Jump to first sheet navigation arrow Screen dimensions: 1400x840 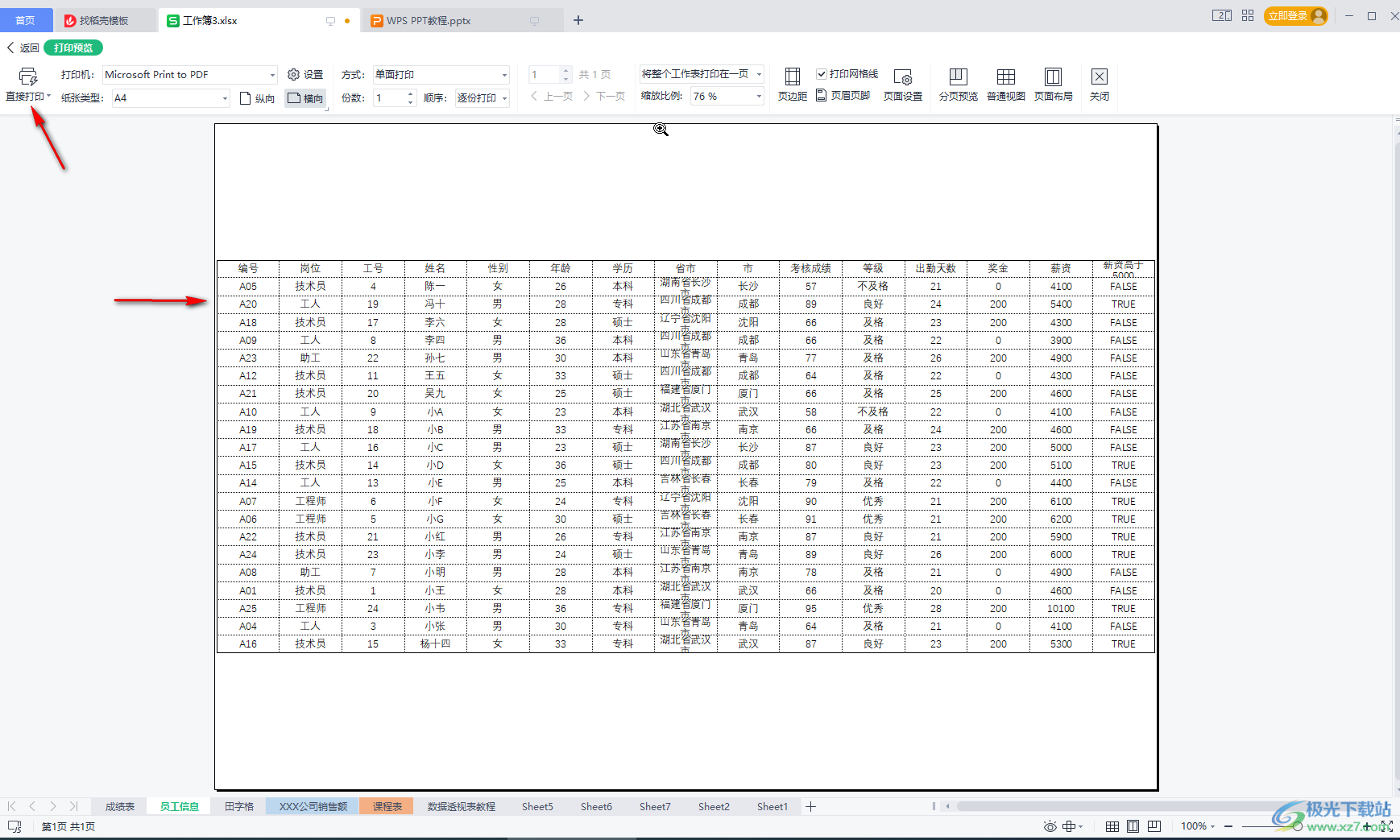click(11, 806)
